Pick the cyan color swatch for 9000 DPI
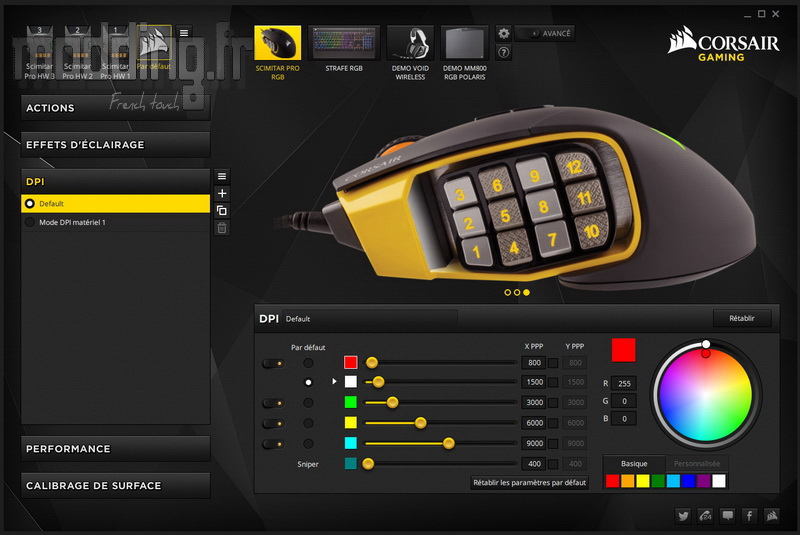Screen dimensions: 800x535 [x=351, y=443]
